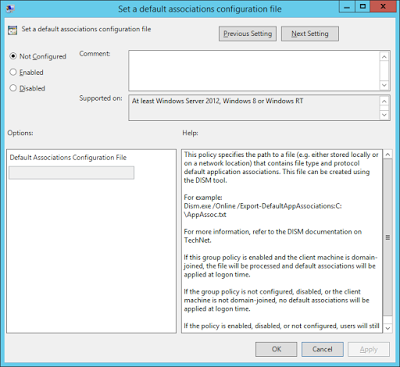Click down arrow of Comment box scrollbar
The width and height of the screenshot is (400, 367).
[384, 85]
